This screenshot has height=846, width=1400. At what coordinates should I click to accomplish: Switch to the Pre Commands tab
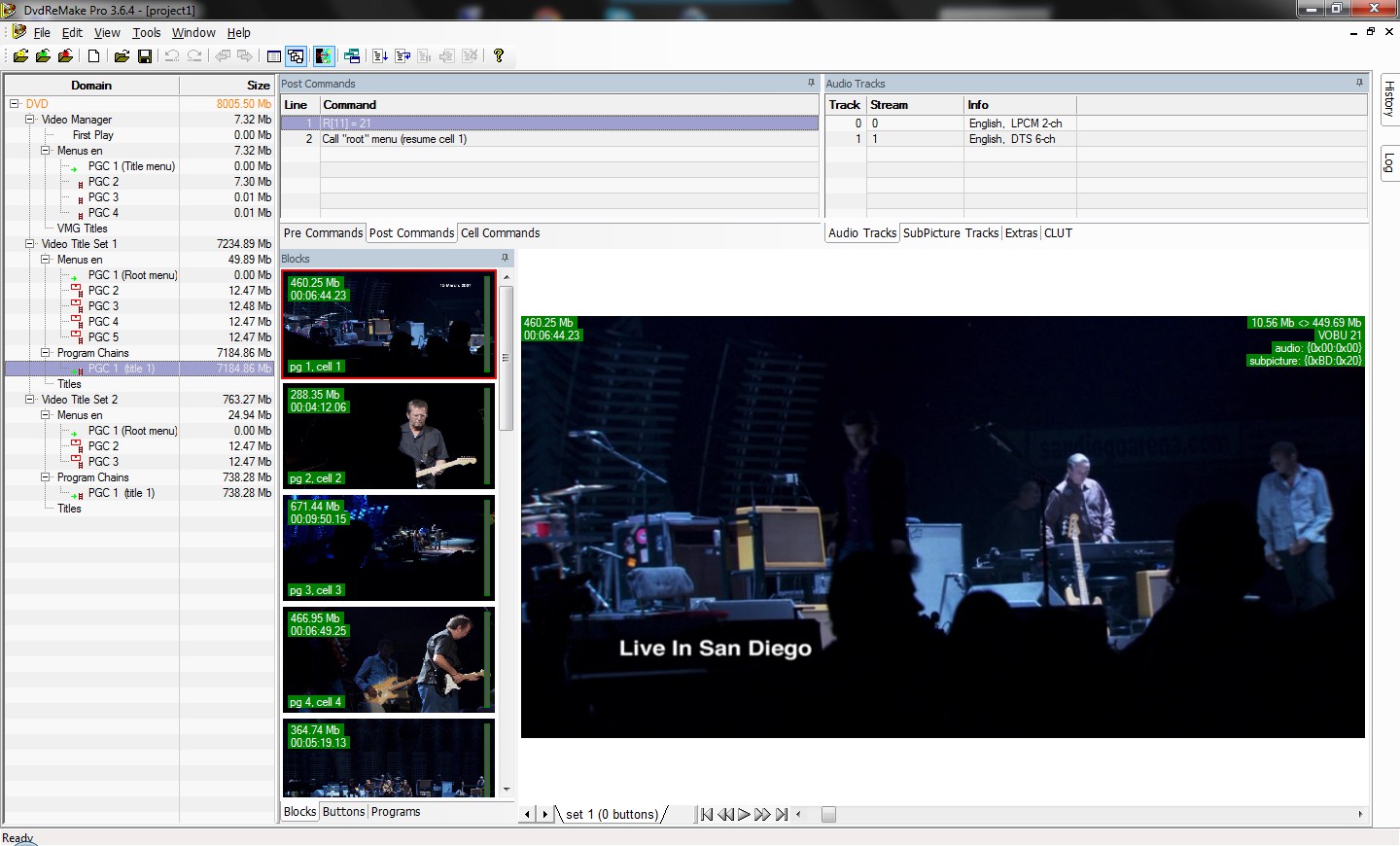[x=323, y=233]
